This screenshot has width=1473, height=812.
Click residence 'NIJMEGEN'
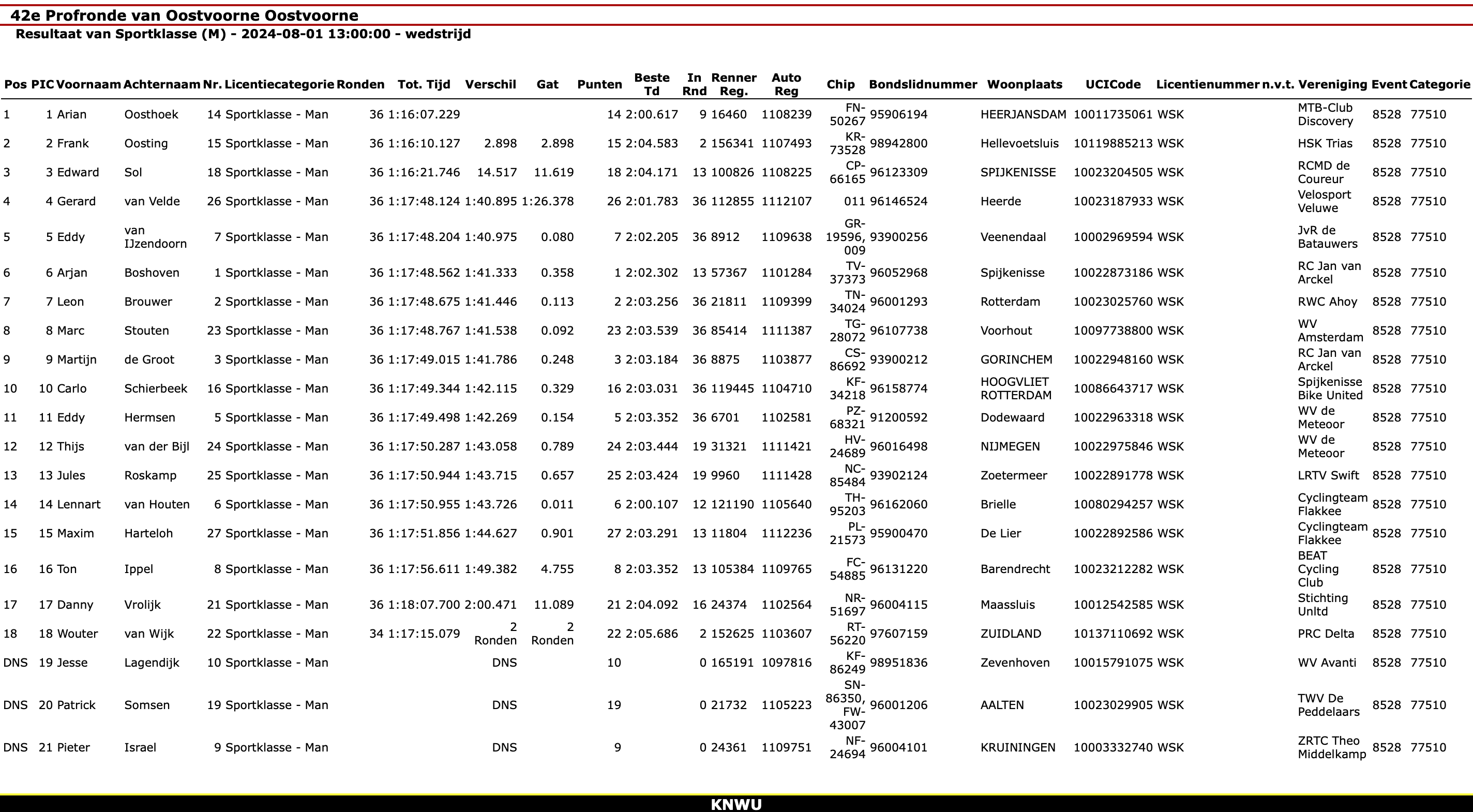(1010, 447)
